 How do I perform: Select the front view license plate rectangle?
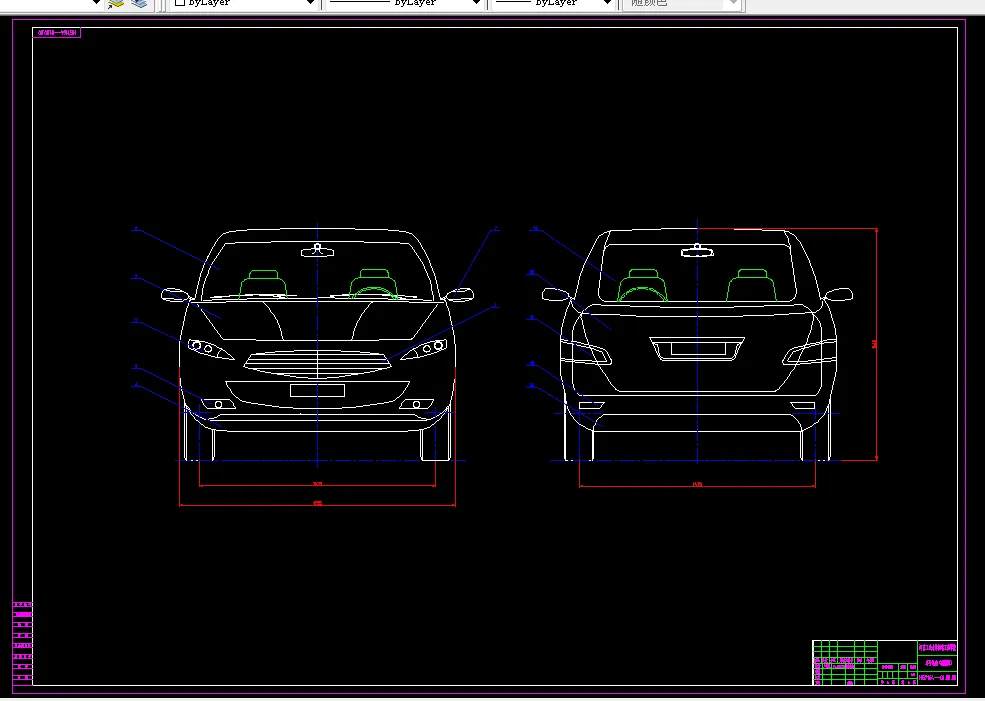click(x=317, y=391)
